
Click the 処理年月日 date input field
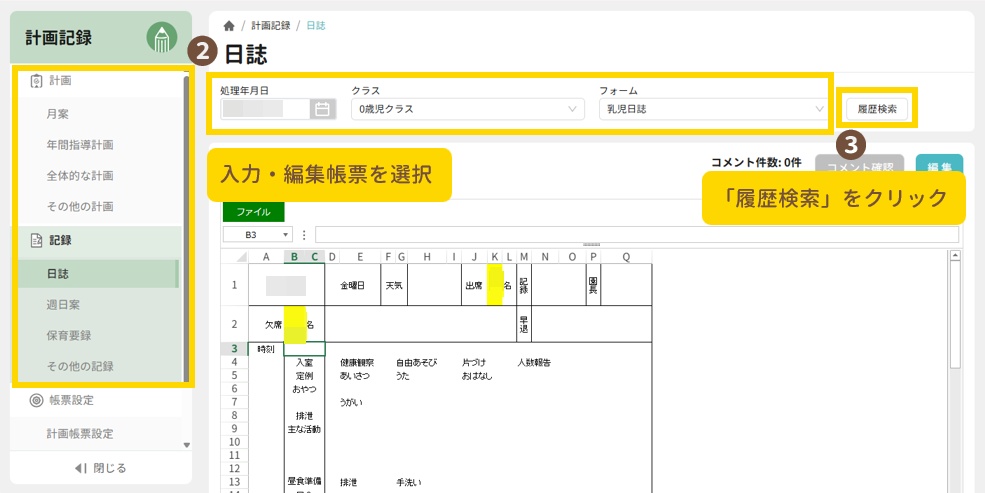pos(264,109)
